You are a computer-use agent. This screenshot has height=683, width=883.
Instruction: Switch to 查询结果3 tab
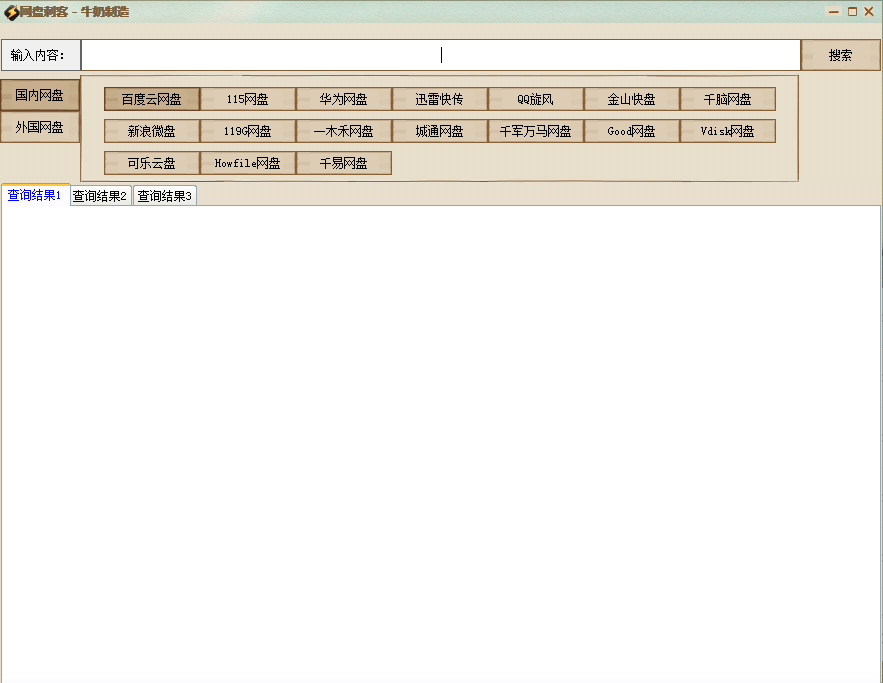165,196
